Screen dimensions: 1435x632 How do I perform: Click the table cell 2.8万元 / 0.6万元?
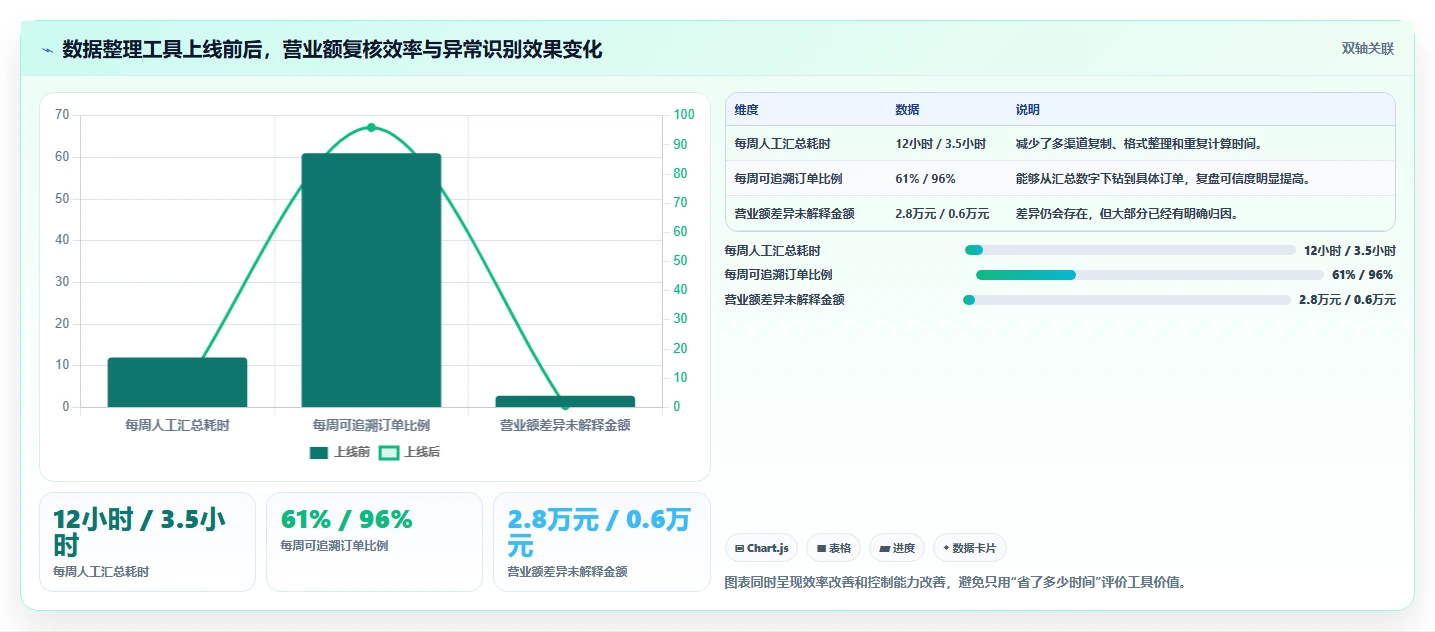(x=942, y=214)
